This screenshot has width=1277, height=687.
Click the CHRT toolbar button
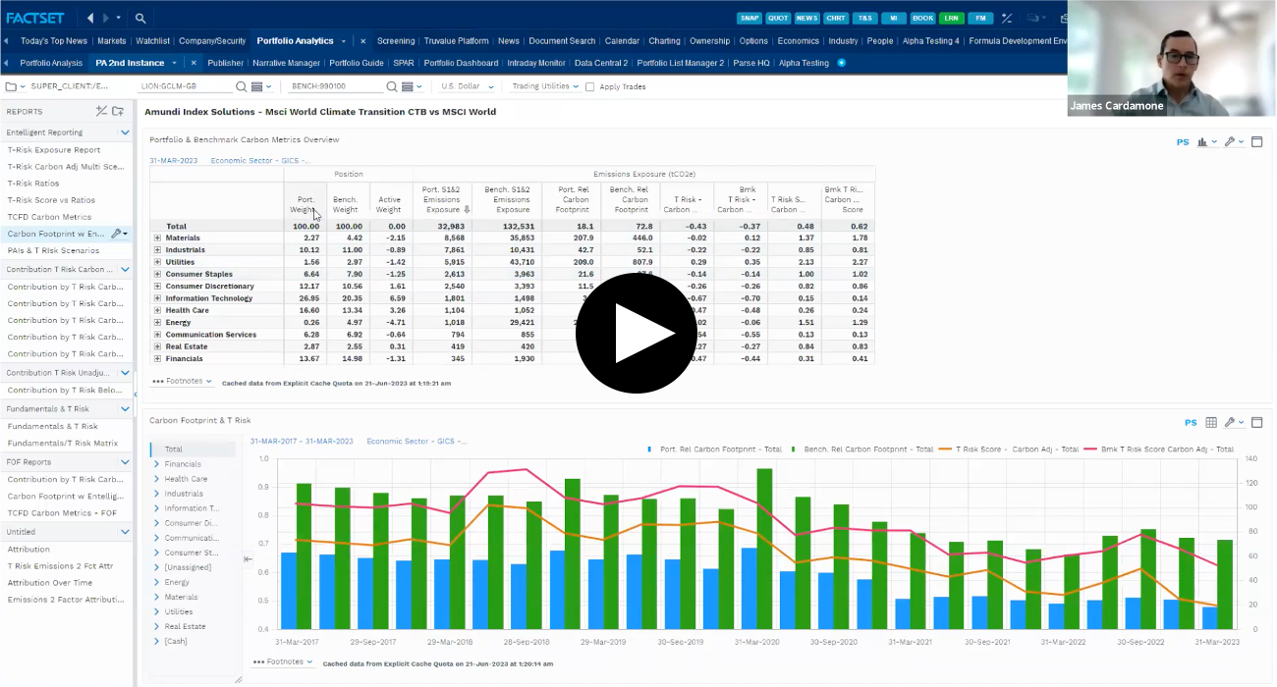point(835,18)
